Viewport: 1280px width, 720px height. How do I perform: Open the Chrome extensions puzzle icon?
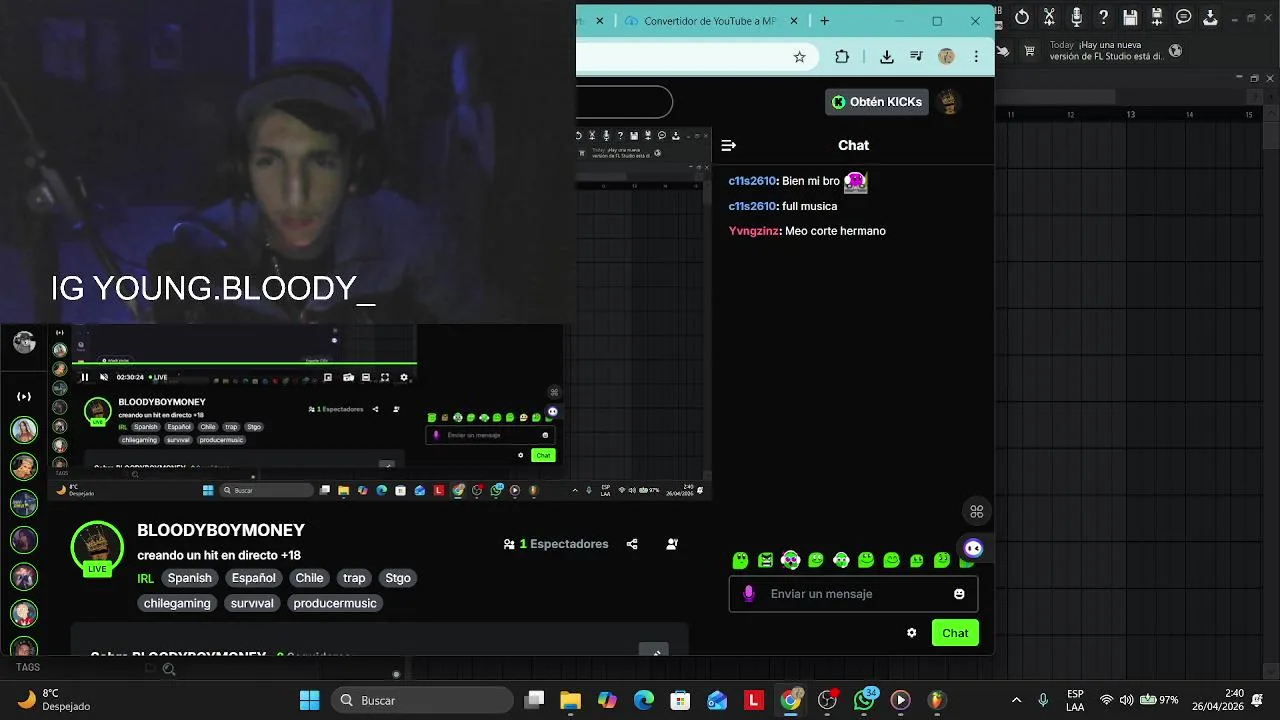pos(842,57)
